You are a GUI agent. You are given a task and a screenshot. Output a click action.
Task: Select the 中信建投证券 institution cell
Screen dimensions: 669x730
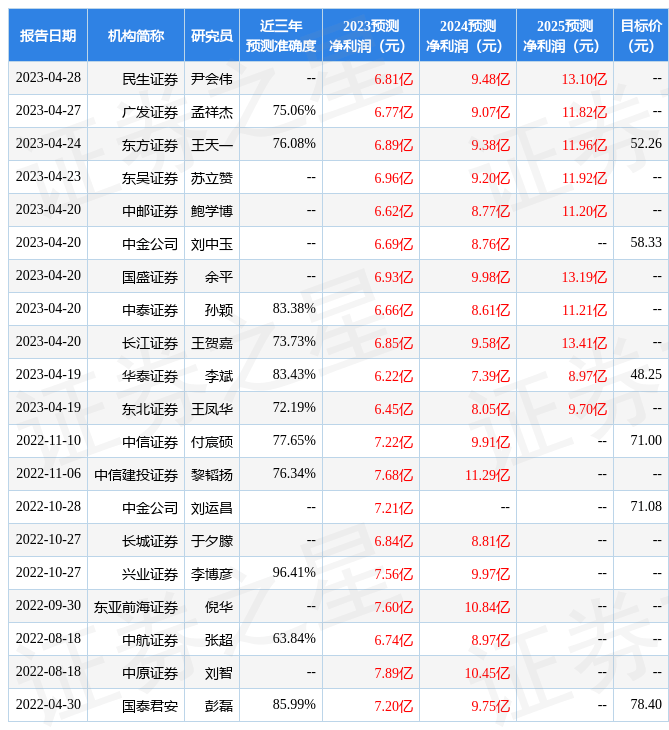pyautogui.click(x=136, y=475)
